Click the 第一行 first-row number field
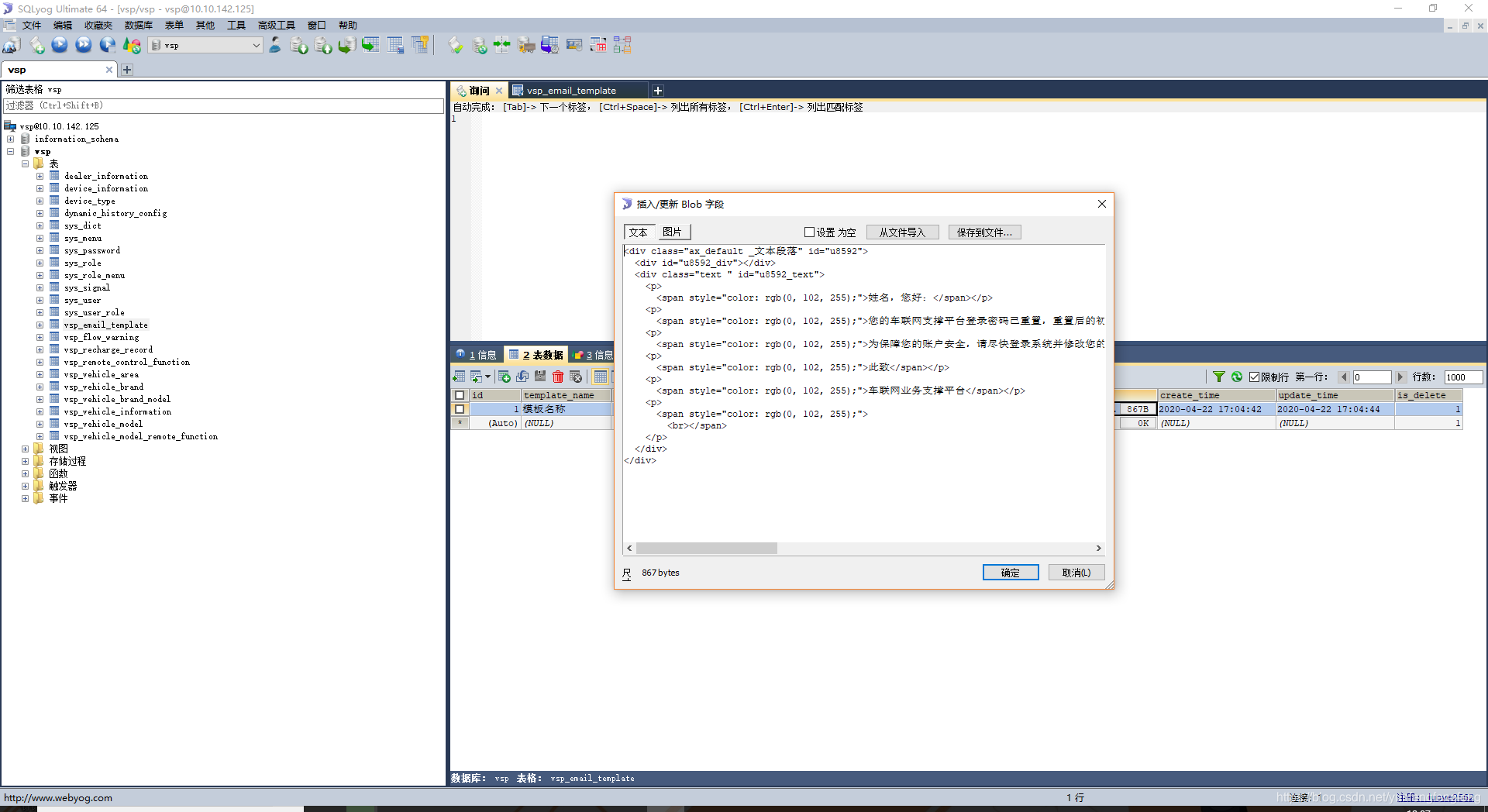Screen dimensions: 1488x812 click(x=1372, y=377)
